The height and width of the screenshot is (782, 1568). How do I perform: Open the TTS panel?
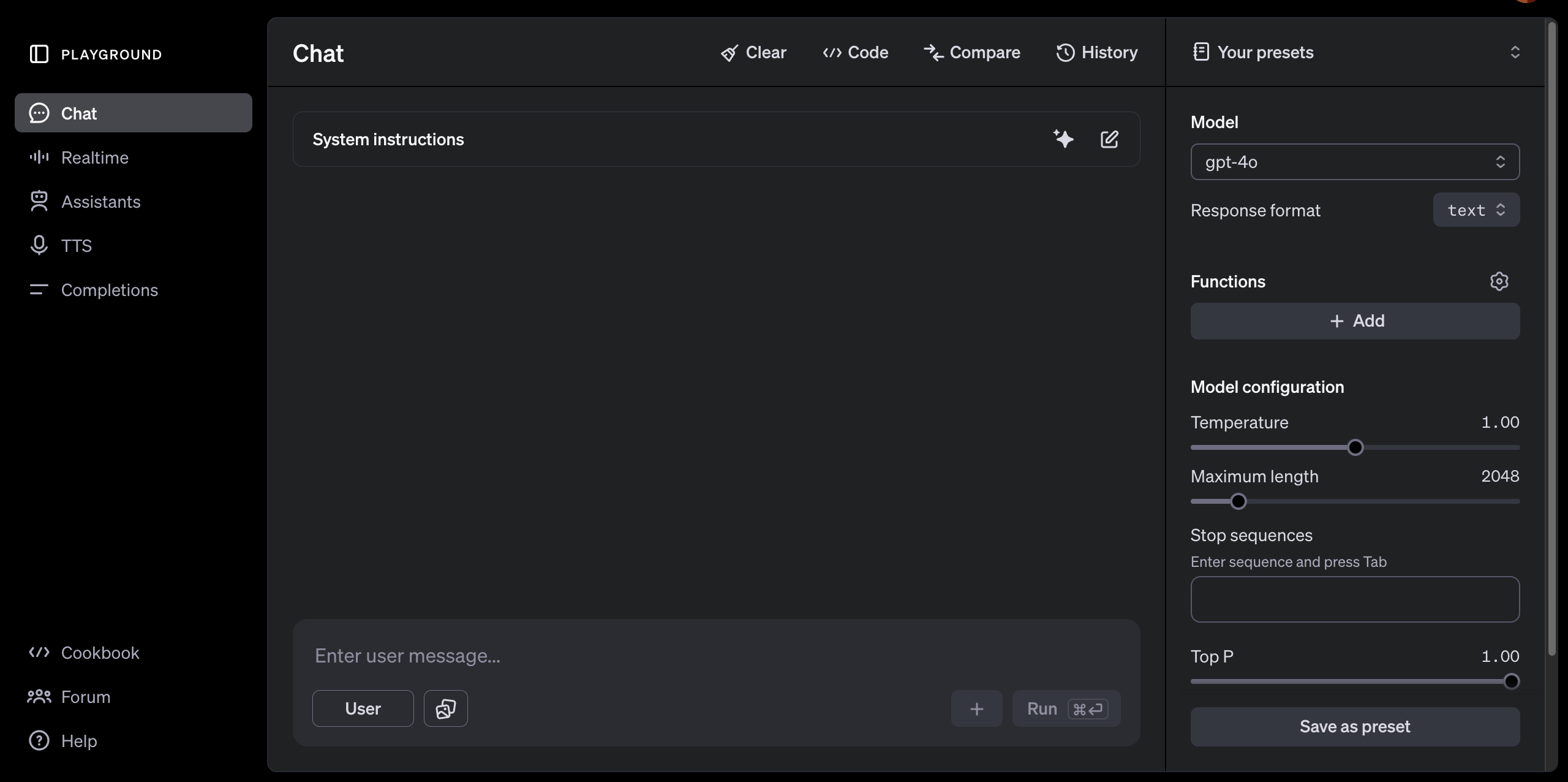point(76,244)
